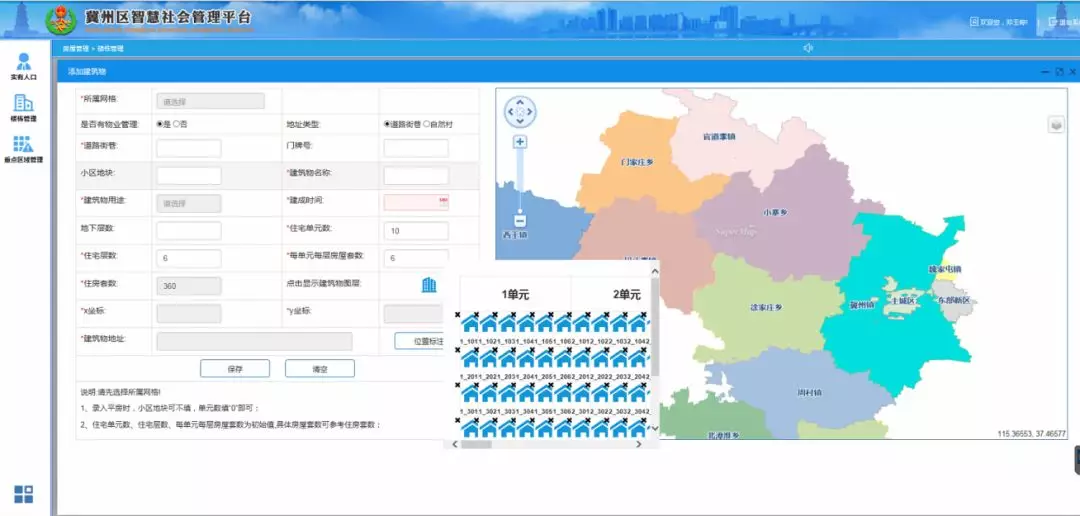Screen dimensions: 1080x516
Task: Click the map zoom slider track
Action: [x=520, y=179]
